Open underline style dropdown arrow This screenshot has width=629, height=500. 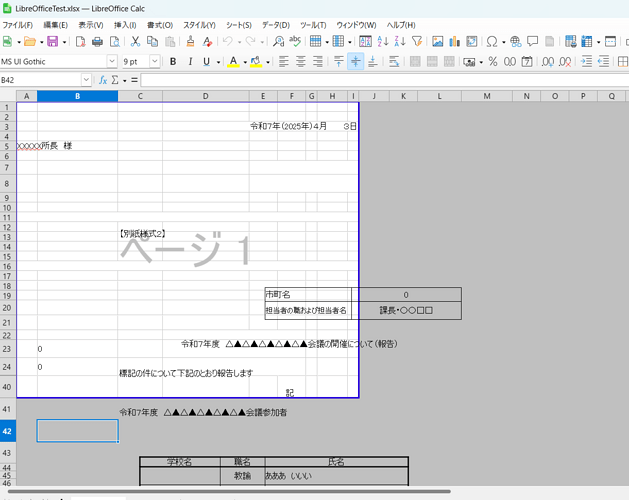click(218, 62)
